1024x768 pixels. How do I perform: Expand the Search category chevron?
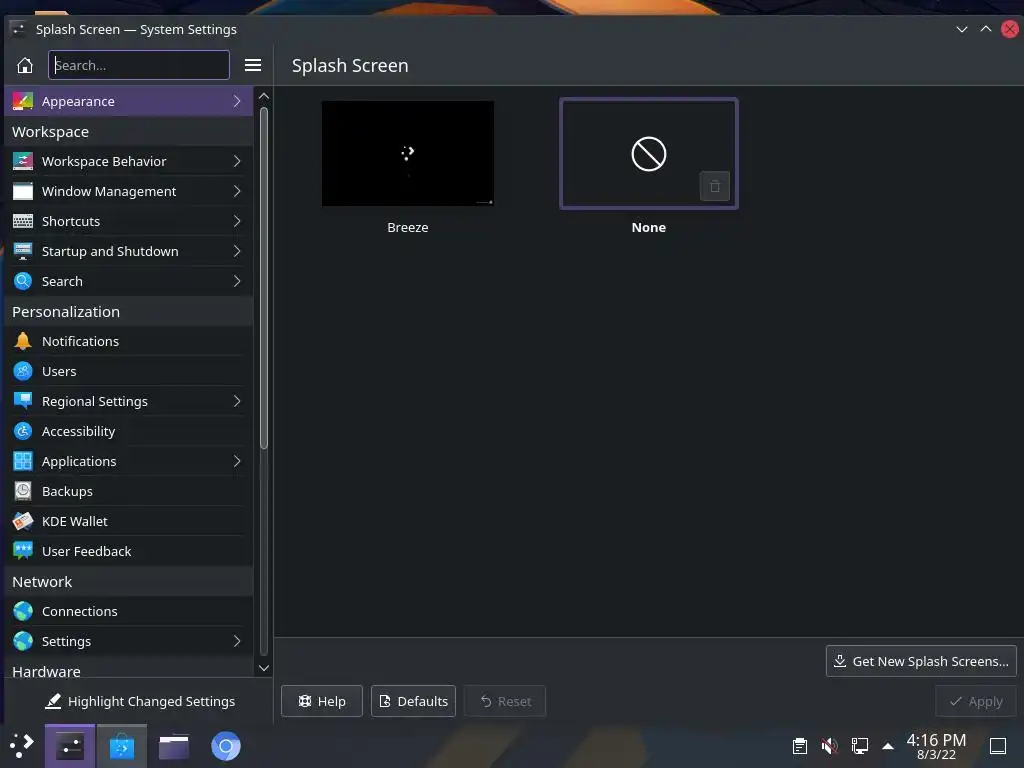pyautogui.click(x=237, y=281)
